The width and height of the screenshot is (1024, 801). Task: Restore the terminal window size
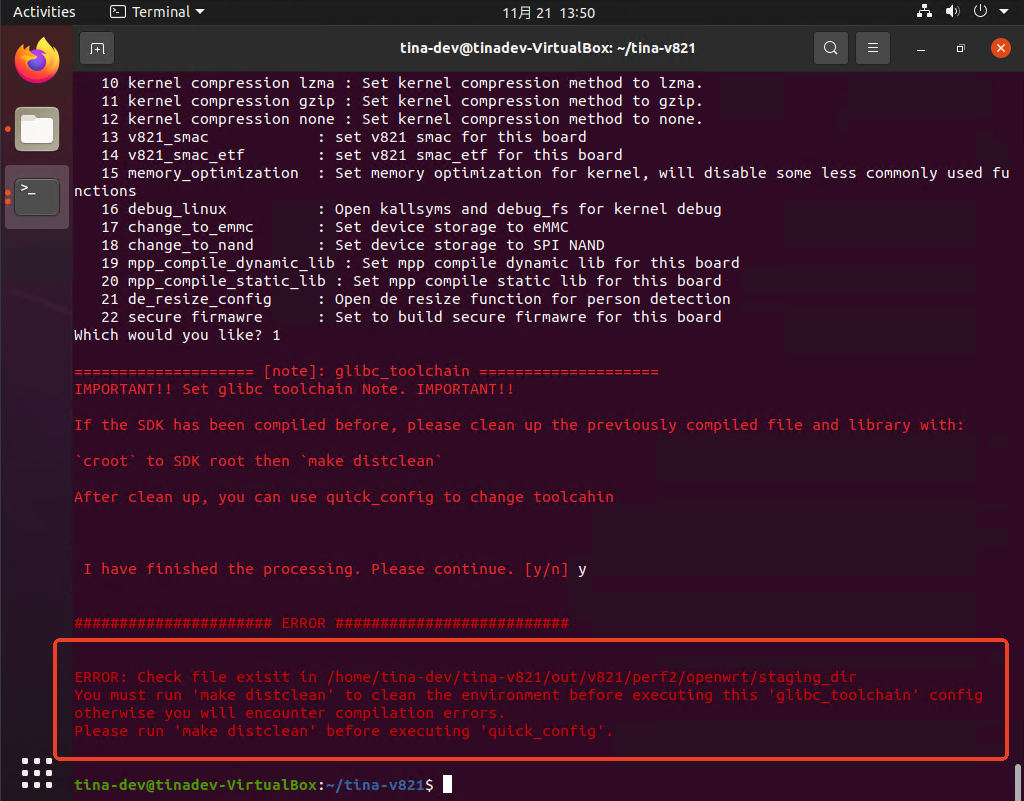coord(960,47)
